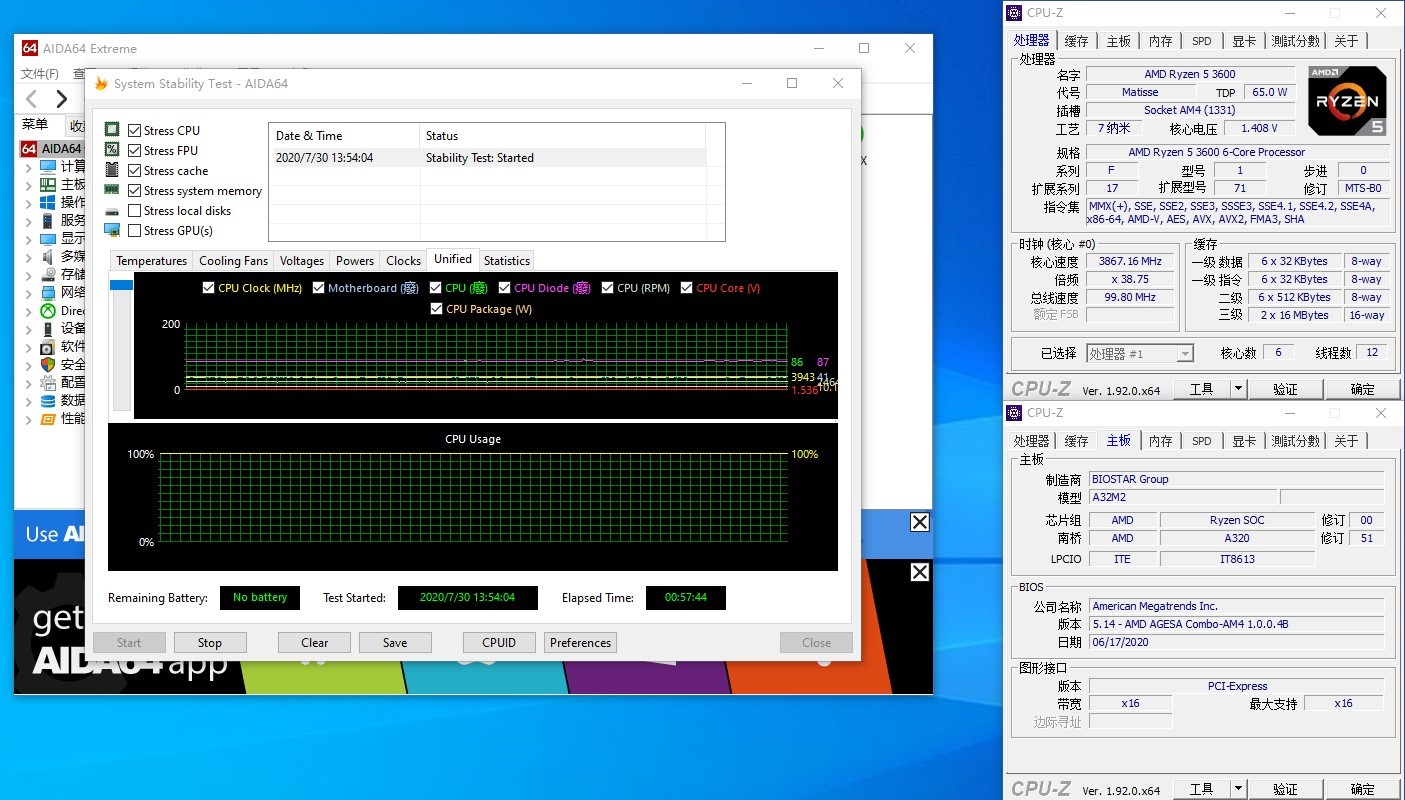Click the motherboard icon in AIDA64 tree
The image size is (1405, 800).
coord(48,184)
